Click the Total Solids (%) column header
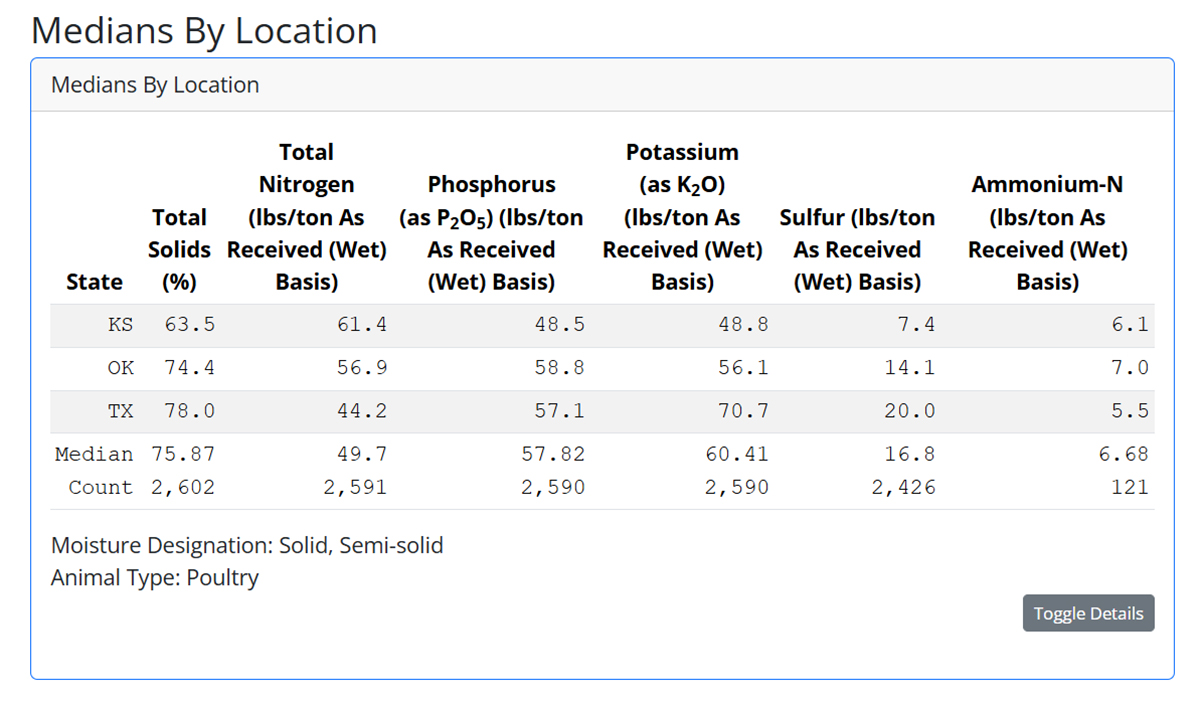The width and height of the screenshot is (1200, 703). click(x=179, y=249)
